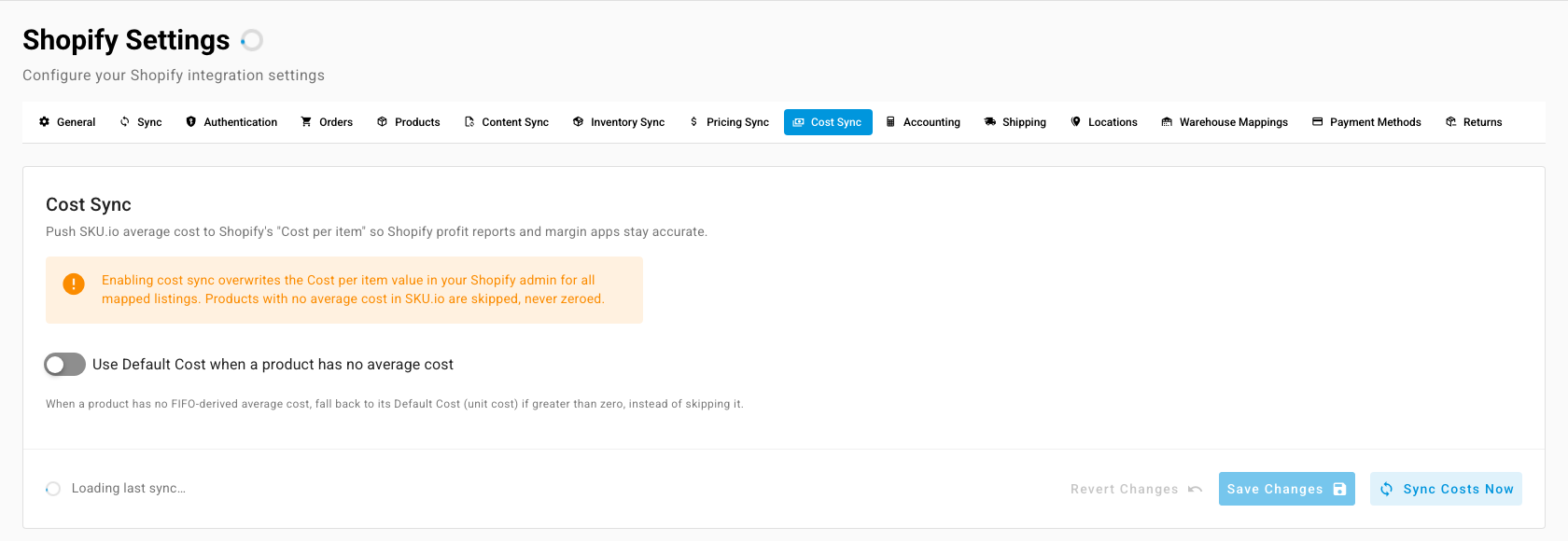Click the dollar sign icon beside Pricing Sync
Viewport: 1568px width, 541px height.
click(693, 122)
